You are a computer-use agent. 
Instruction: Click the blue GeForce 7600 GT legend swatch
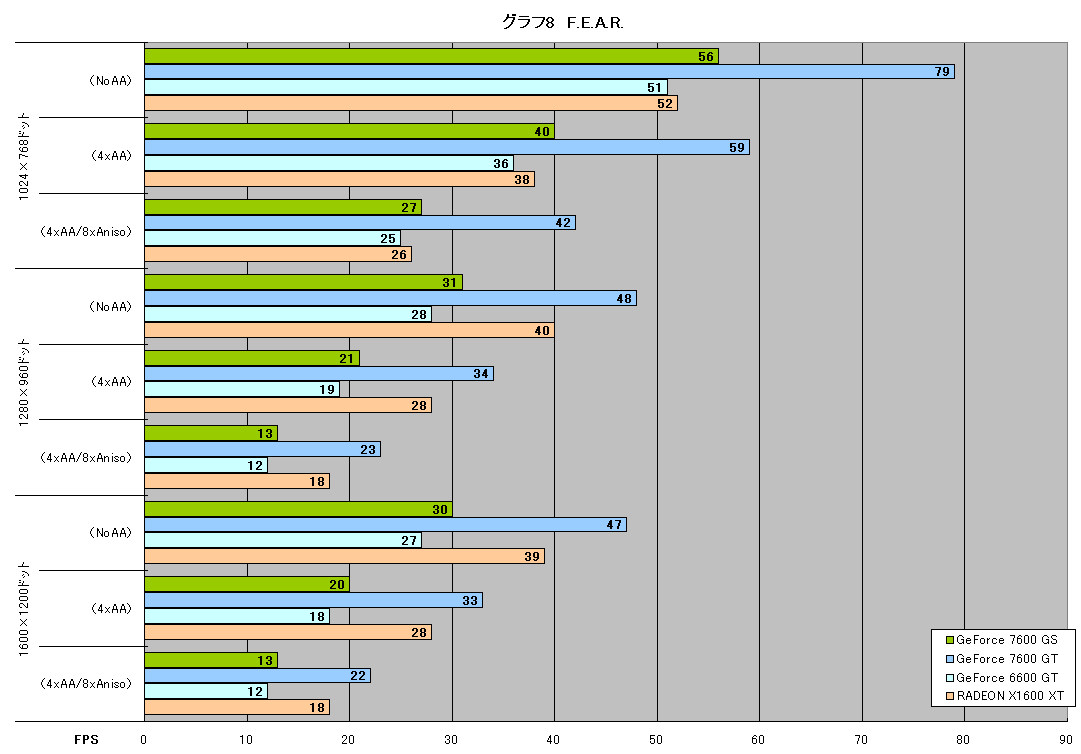click(x=949, y=659)
